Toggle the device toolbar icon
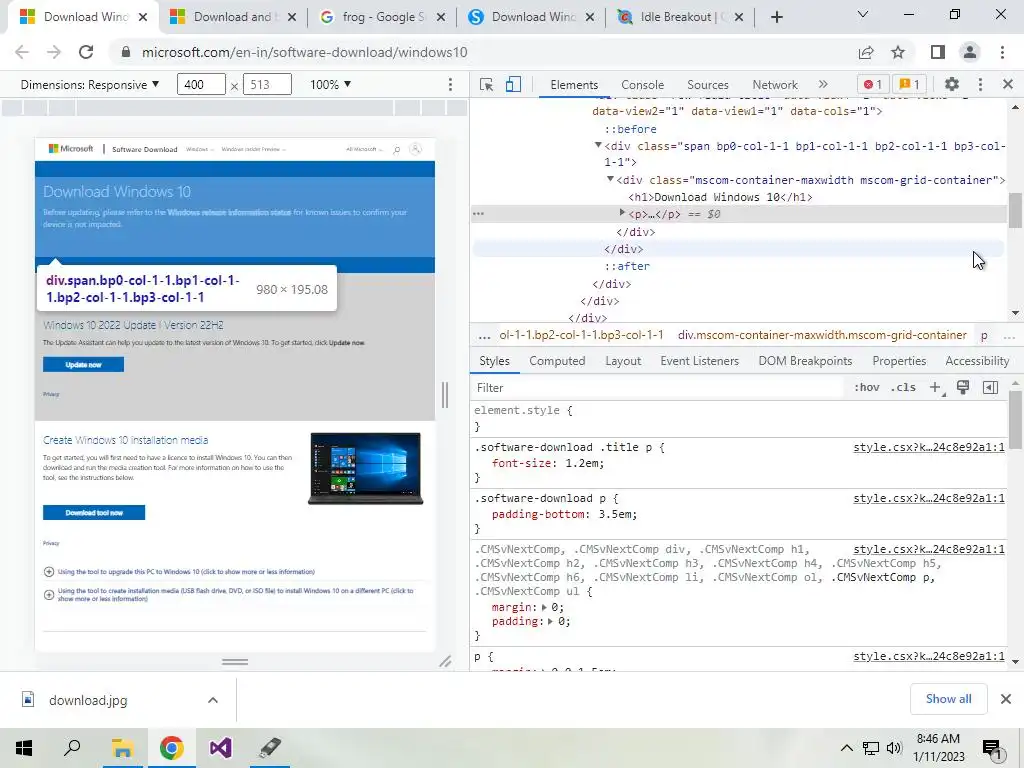The width and height of the screenshot is (1024, 768). click(513, 84)
